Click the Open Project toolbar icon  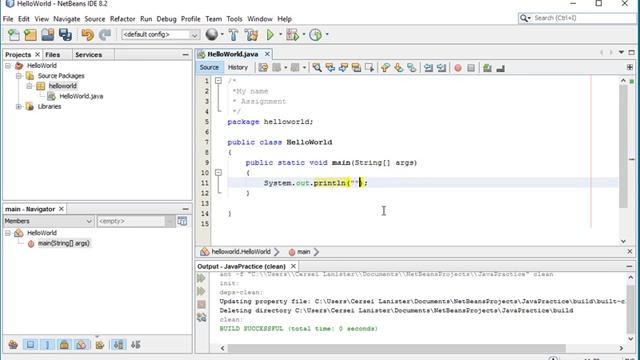click(47, 35)
